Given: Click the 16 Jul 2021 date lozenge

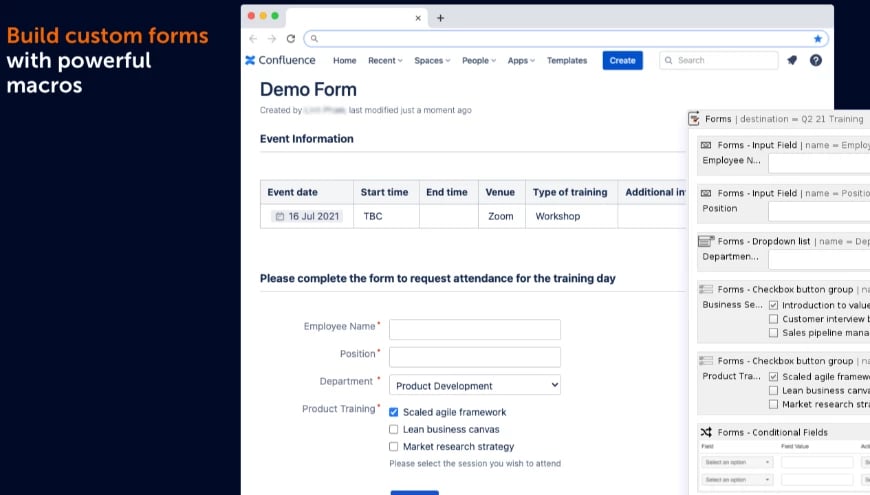Looking at the screenshot, I should (307, 216).
